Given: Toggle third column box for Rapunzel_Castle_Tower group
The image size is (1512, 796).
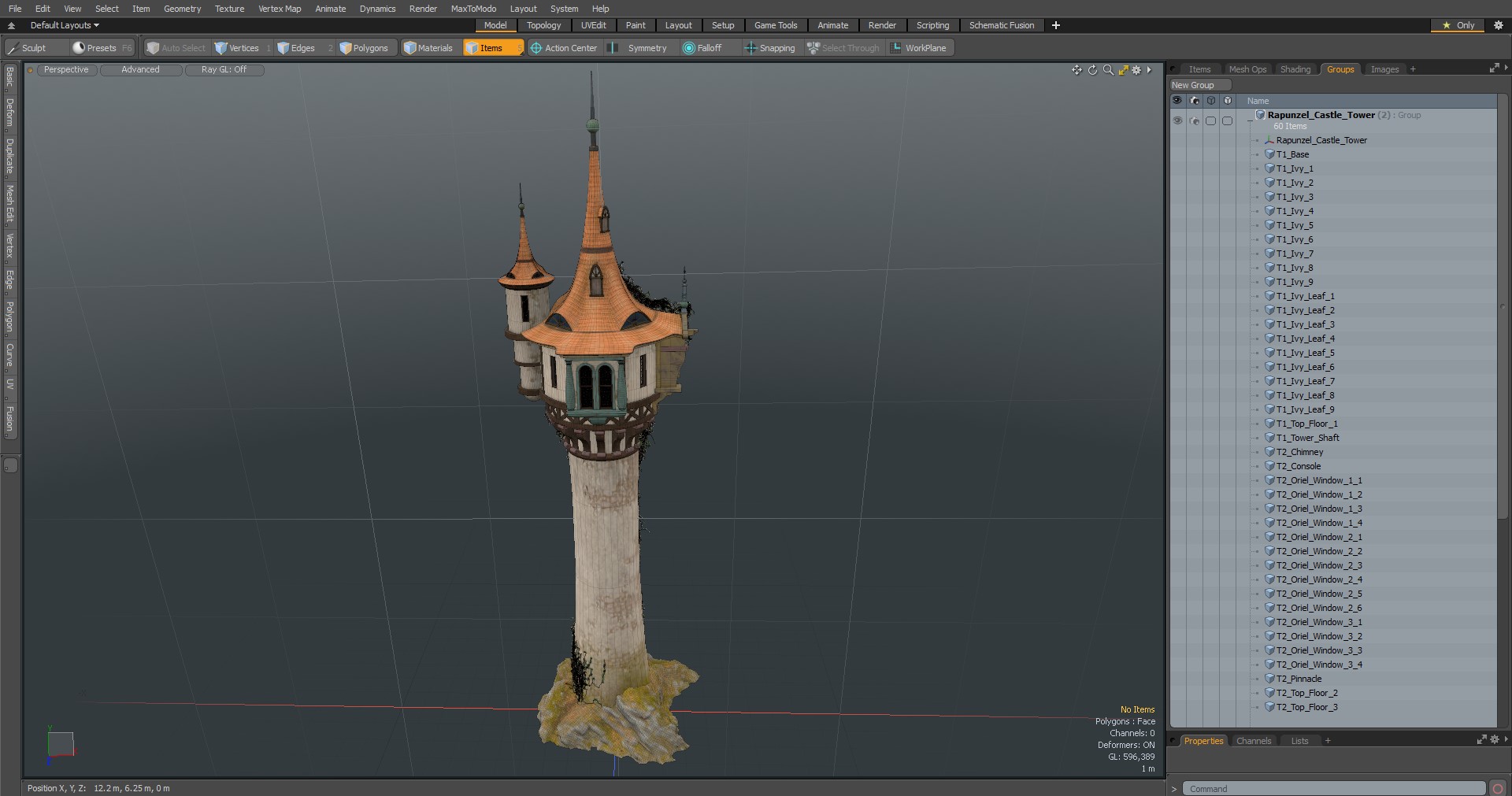Looking at the screenshot, I should (x=1211, y=120).
